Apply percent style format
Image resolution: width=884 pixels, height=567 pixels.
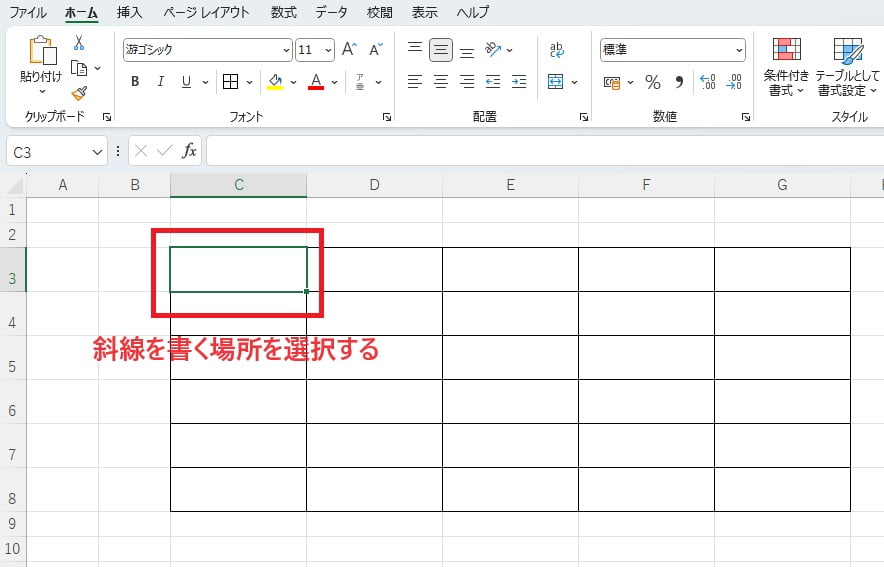pos(653,82)
